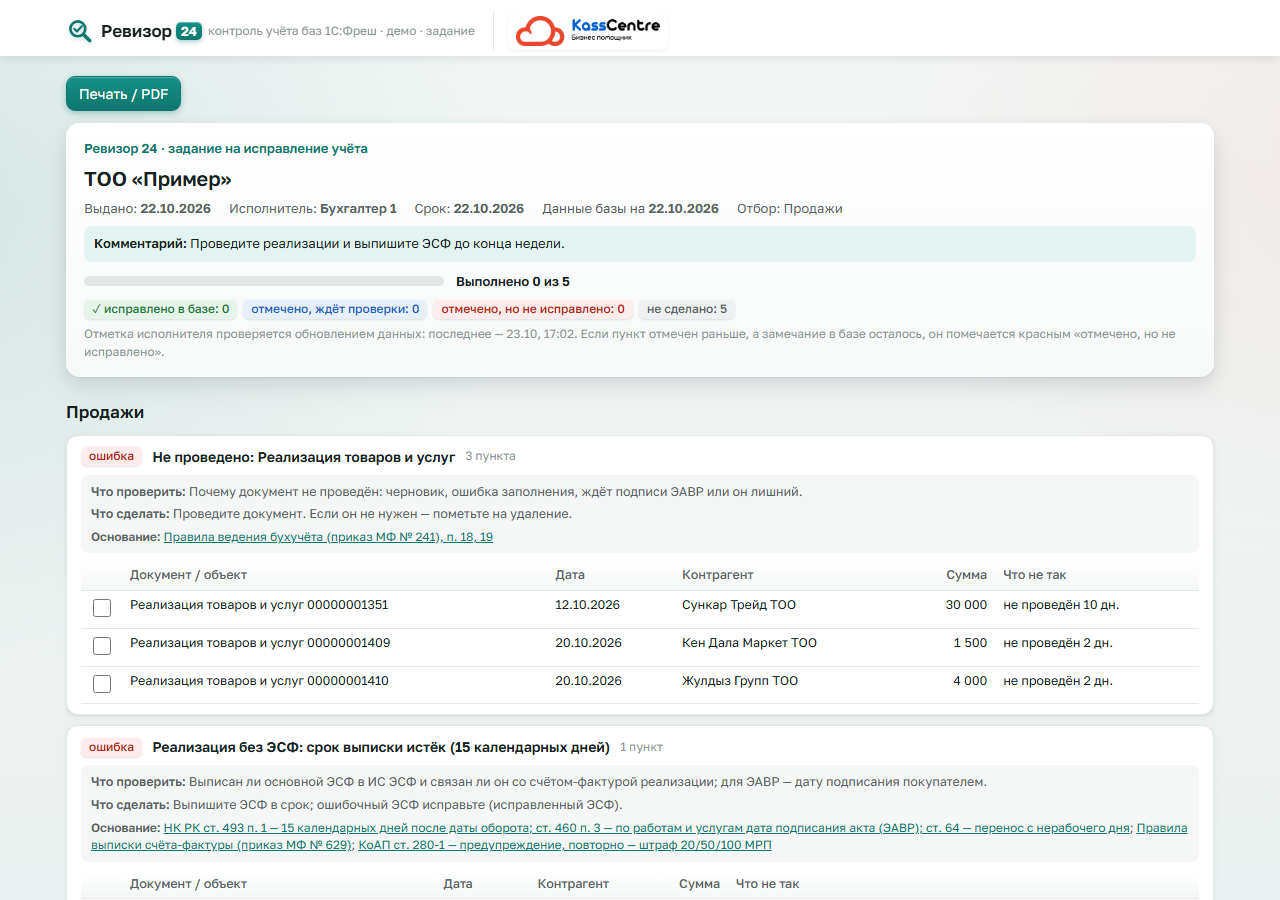
Task: Open the ст. 64 перенос с нерабочего дня link
Action: (x=1029, y=828)
